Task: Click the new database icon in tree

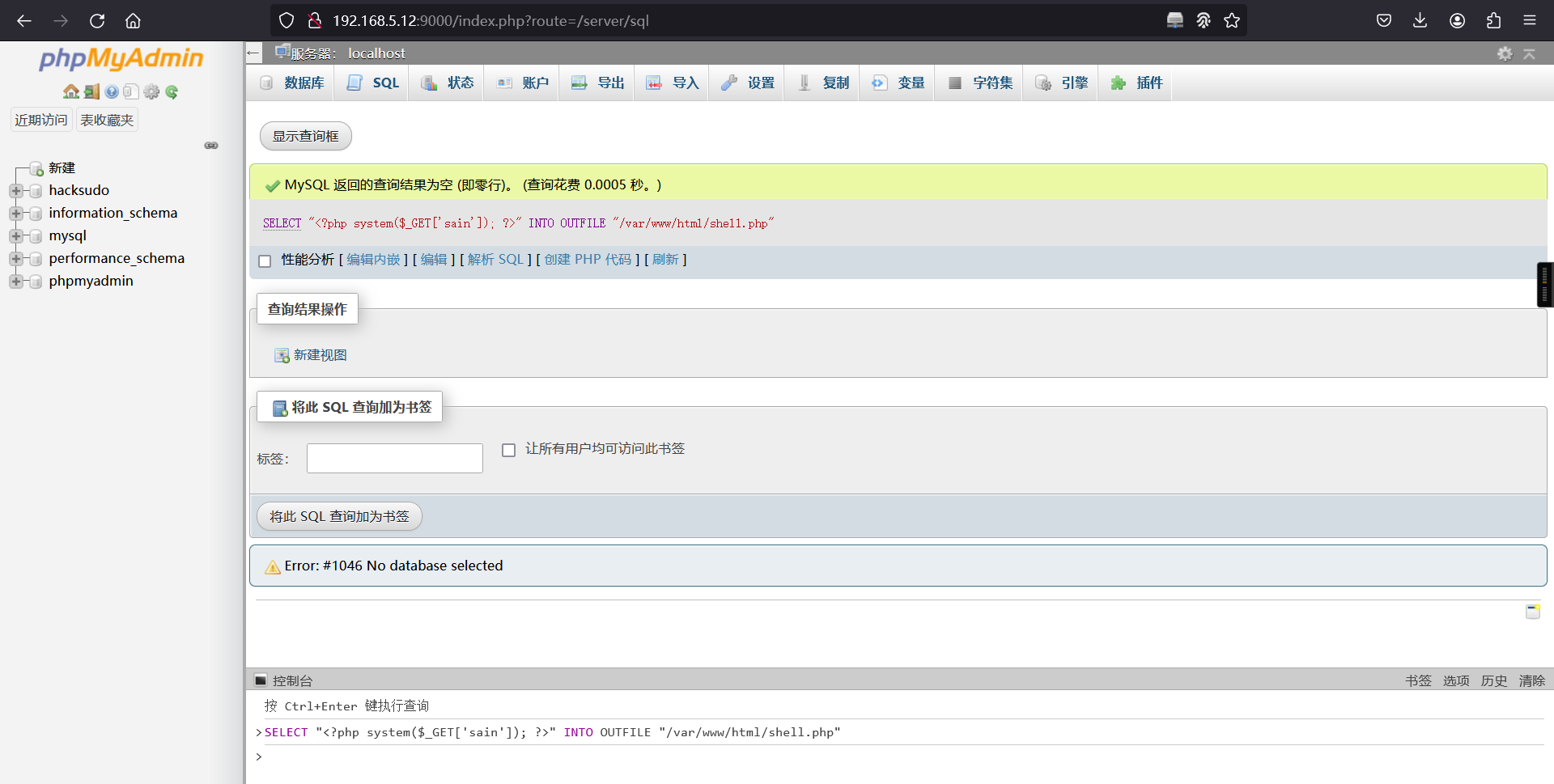Action: point(36,168)
